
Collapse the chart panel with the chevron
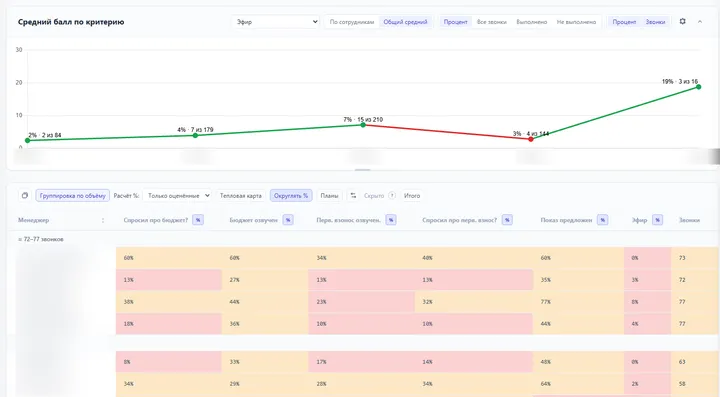pyautogui.click(x=700, y=22)
